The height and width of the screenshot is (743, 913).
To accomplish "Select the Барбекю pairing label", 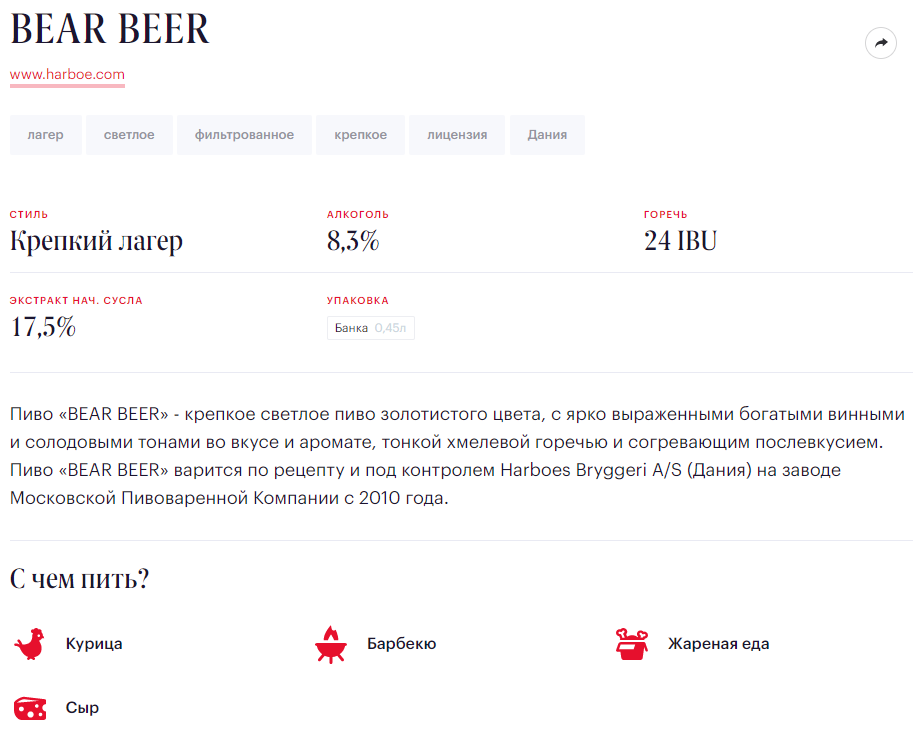I will tap(402, 644).
